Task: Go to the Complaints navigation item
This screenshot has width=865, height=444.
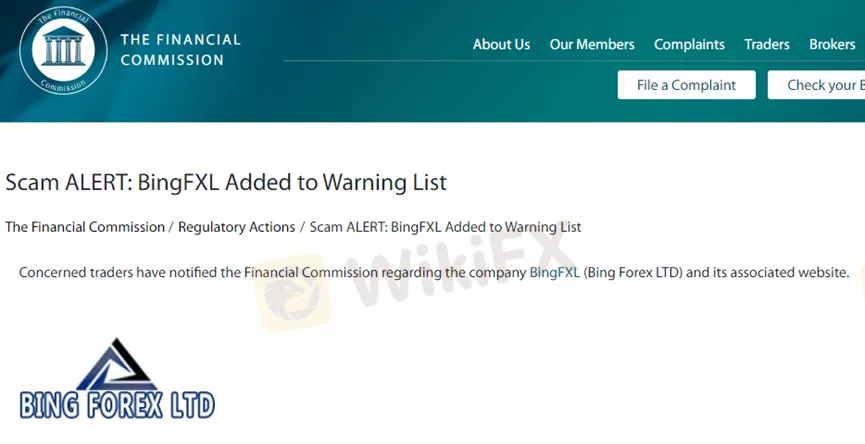Action: [689, 45]
